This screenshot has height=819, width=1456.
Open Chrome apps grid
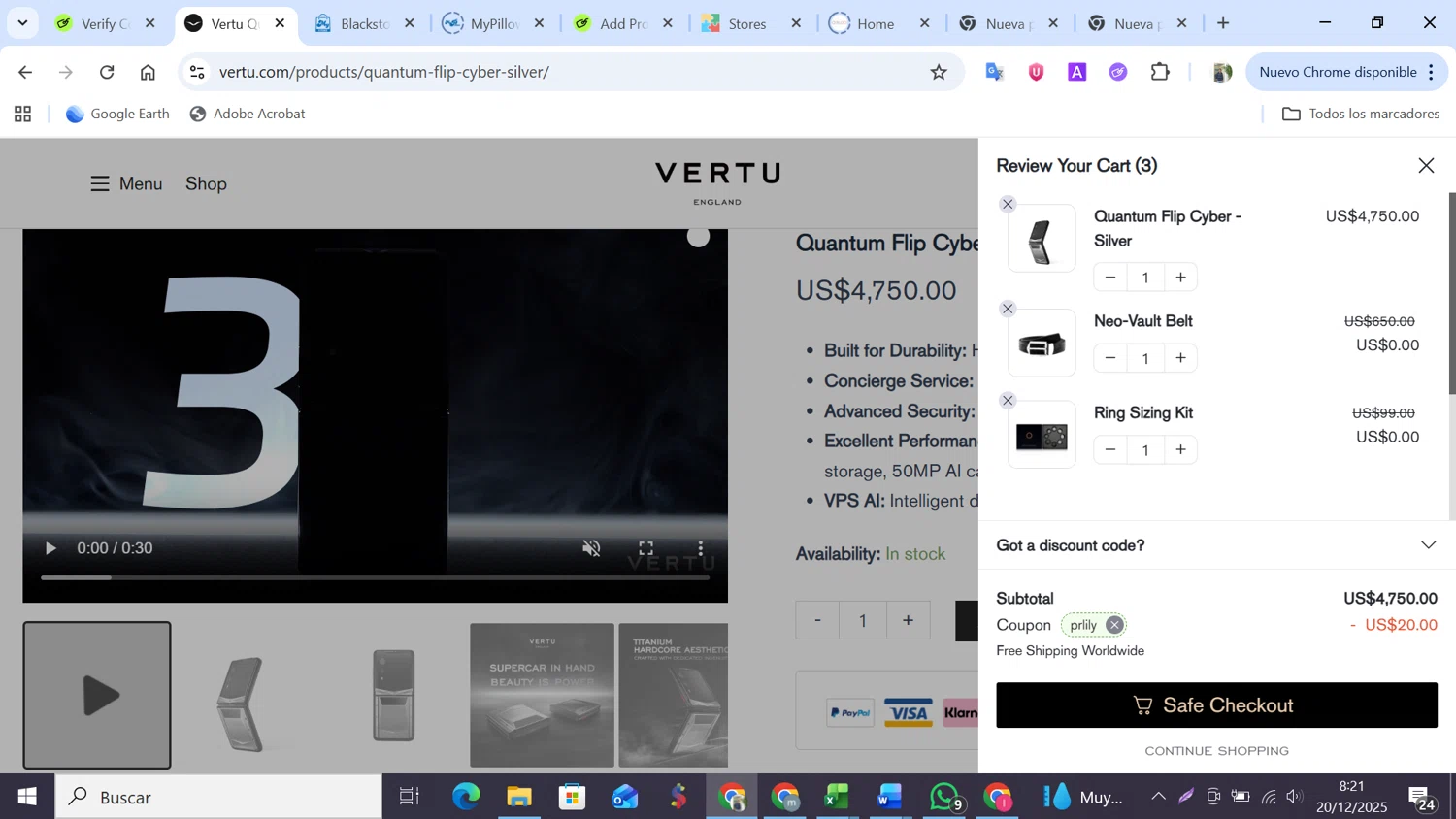click(23, 114)
